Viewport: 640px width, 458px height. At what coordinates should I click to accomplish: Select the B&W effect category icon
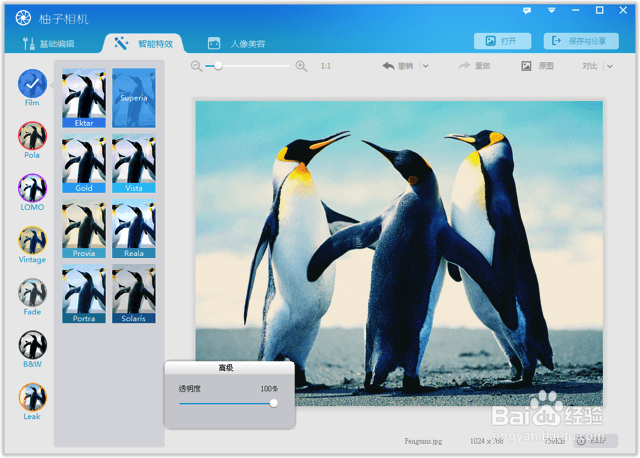(32, 345)
